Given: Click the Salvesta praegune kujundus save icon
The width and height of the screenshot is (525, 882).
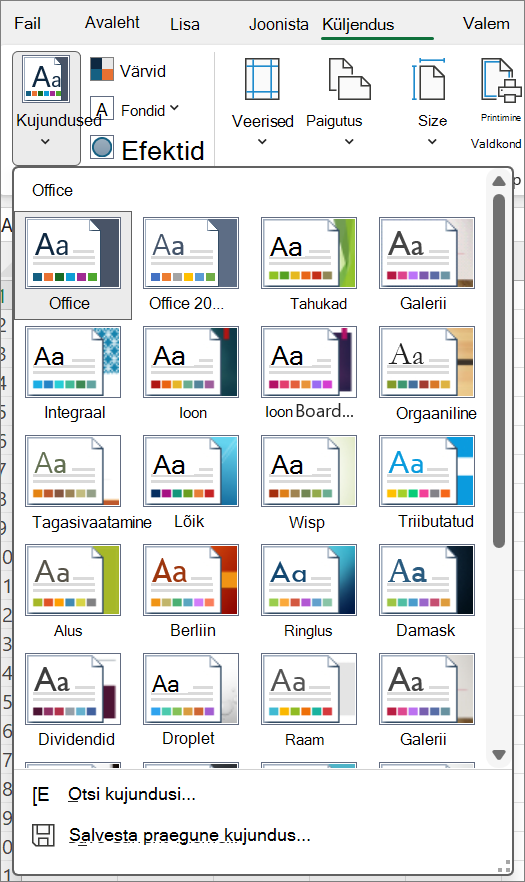Looking at the screenshot, I should pyautogui.click(x=43, y=835).
